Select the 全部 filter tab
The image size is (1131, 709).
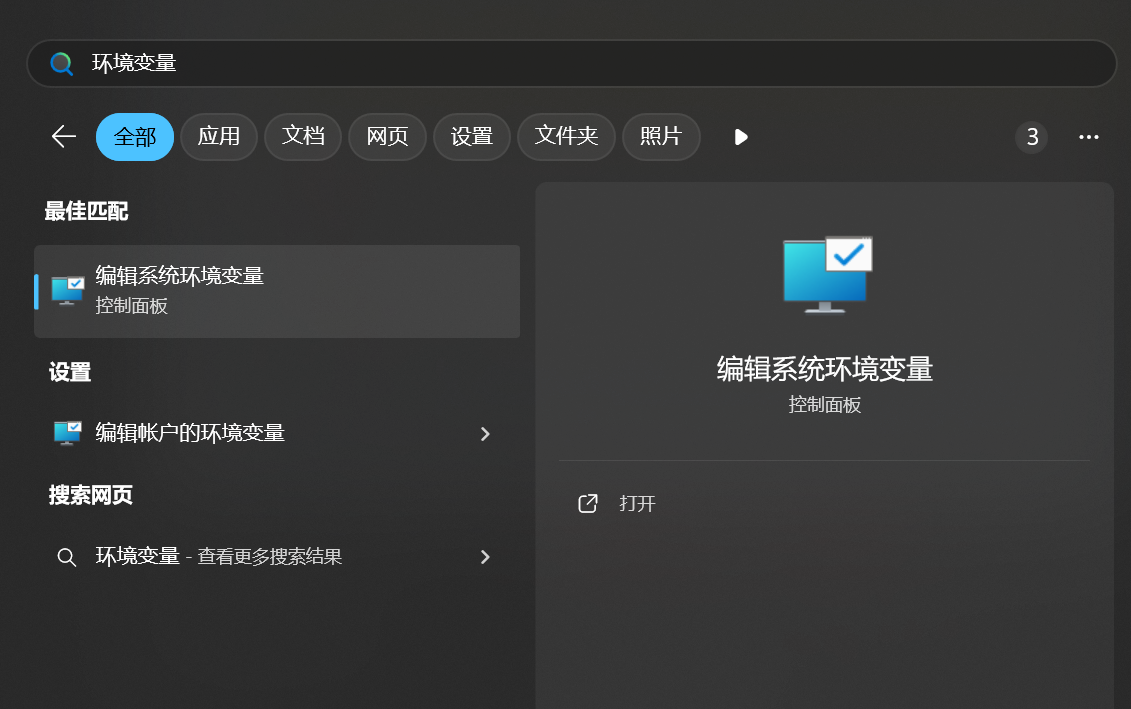tap(135, 137)
